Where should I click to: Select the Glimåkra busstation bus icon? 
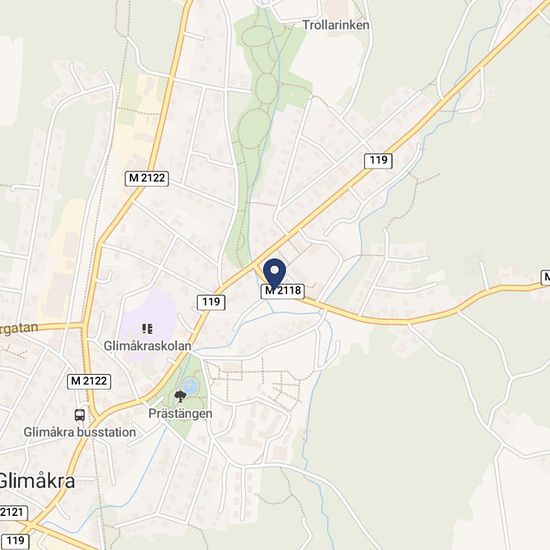[x=80, y=415]
